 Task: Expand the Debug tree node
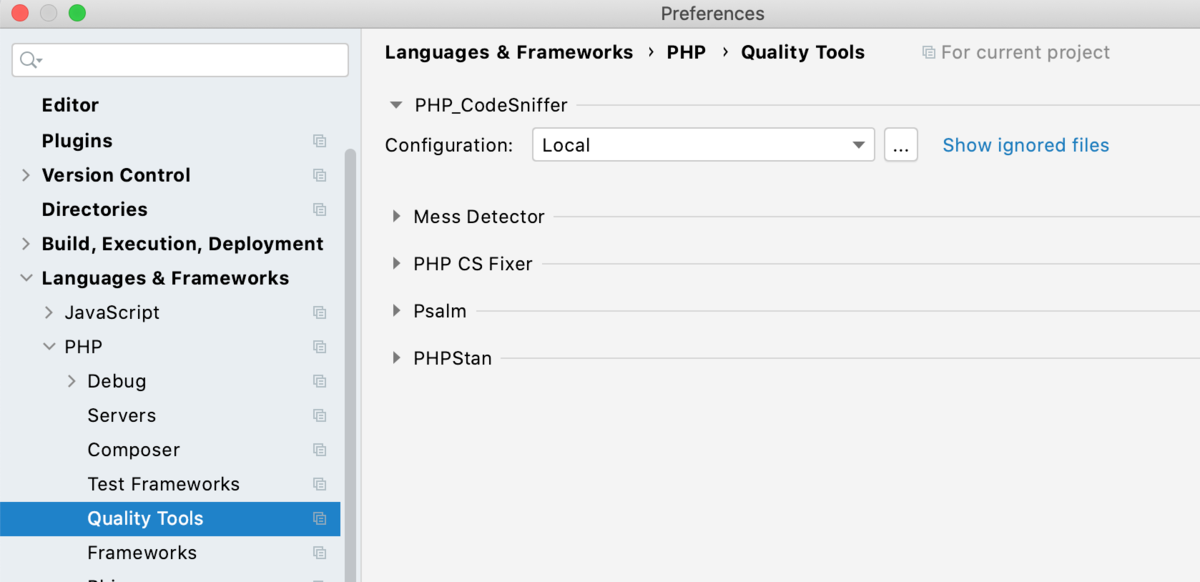click(x=72, y=381)
